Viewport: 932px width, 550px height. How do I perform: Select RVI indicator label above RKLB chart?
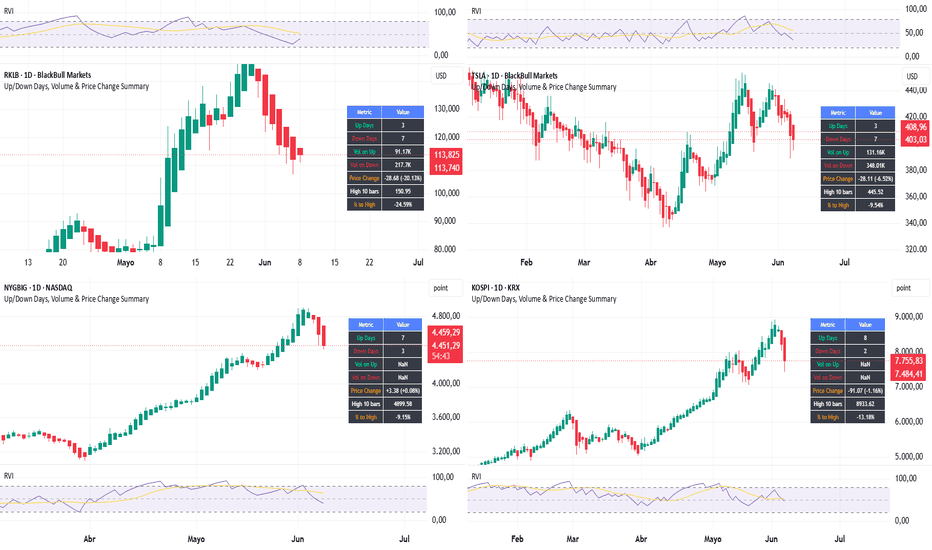coord(9,11)
